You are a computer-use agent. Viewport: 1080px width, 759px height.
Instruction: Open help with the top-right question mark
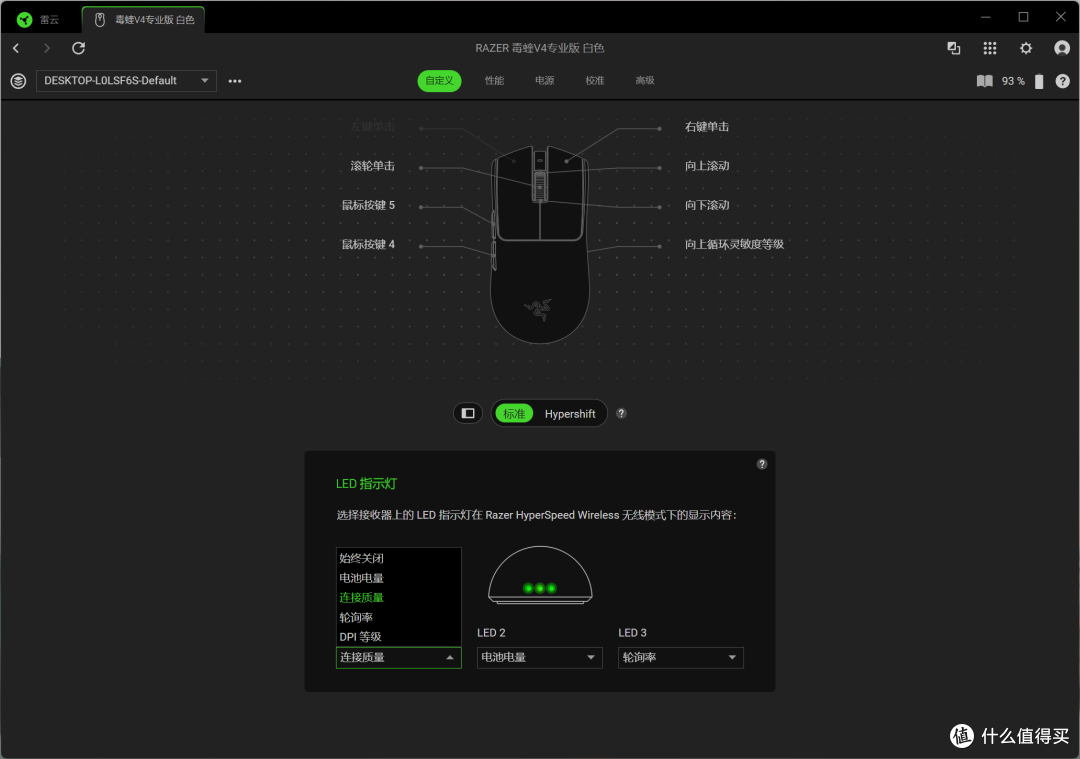coord(1062,81)
